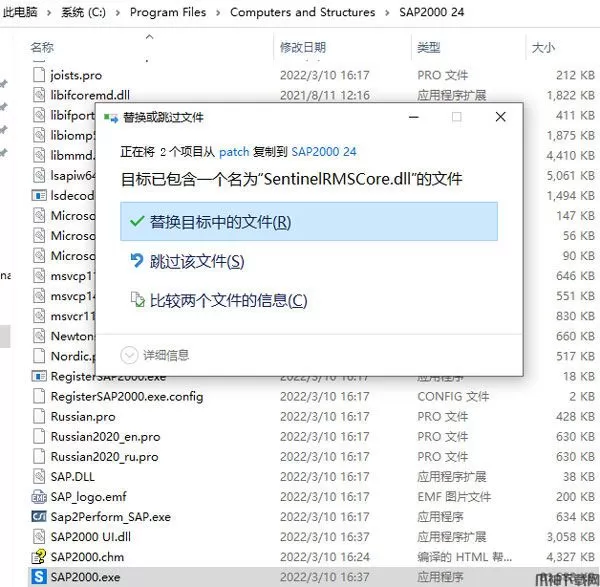Viewport: 600px width, 587px height.
Task: Choose Replace the file in the destination
Action: pos(309,222)
